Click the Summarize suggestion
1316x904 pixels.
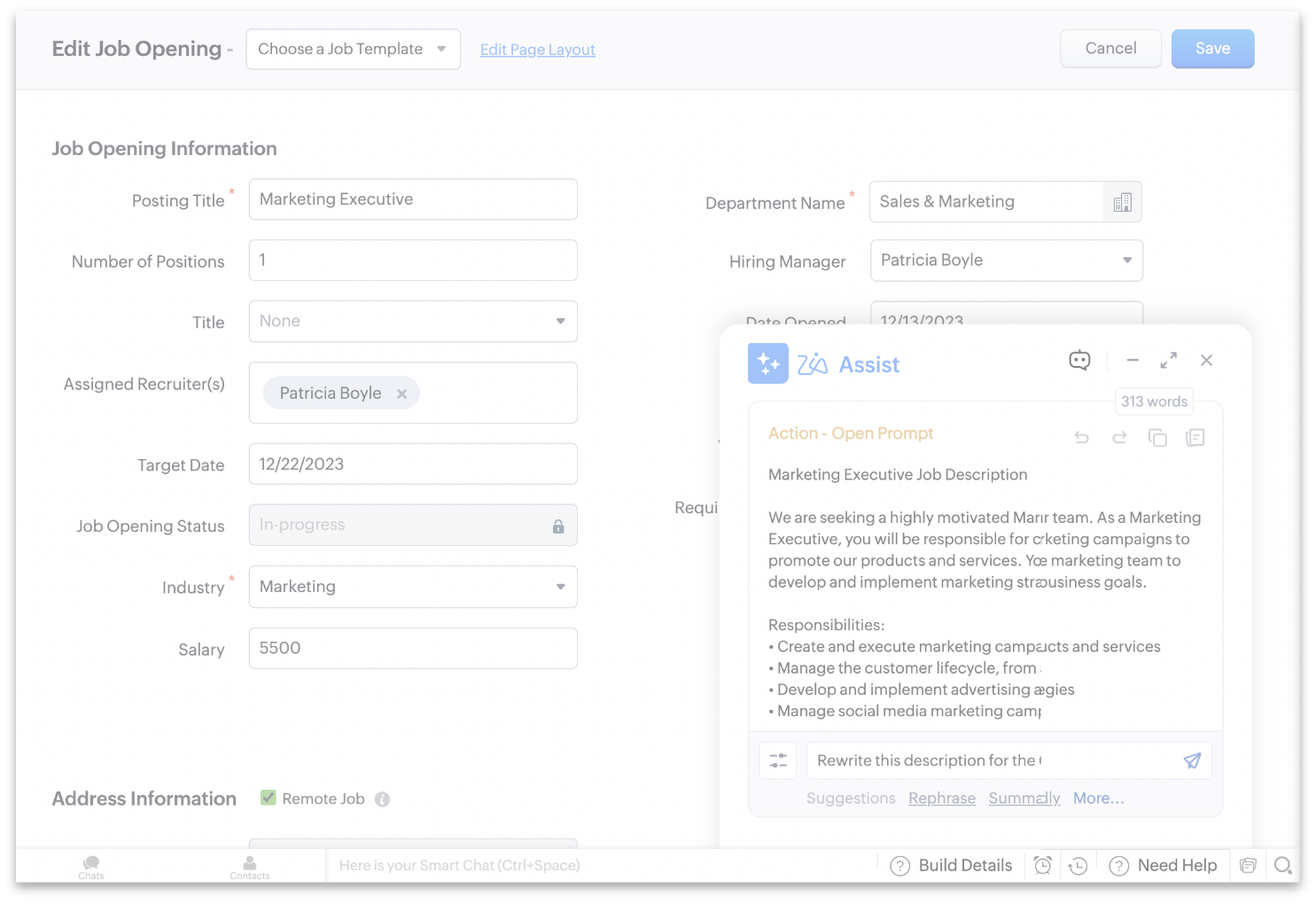tap(1024, 799)
